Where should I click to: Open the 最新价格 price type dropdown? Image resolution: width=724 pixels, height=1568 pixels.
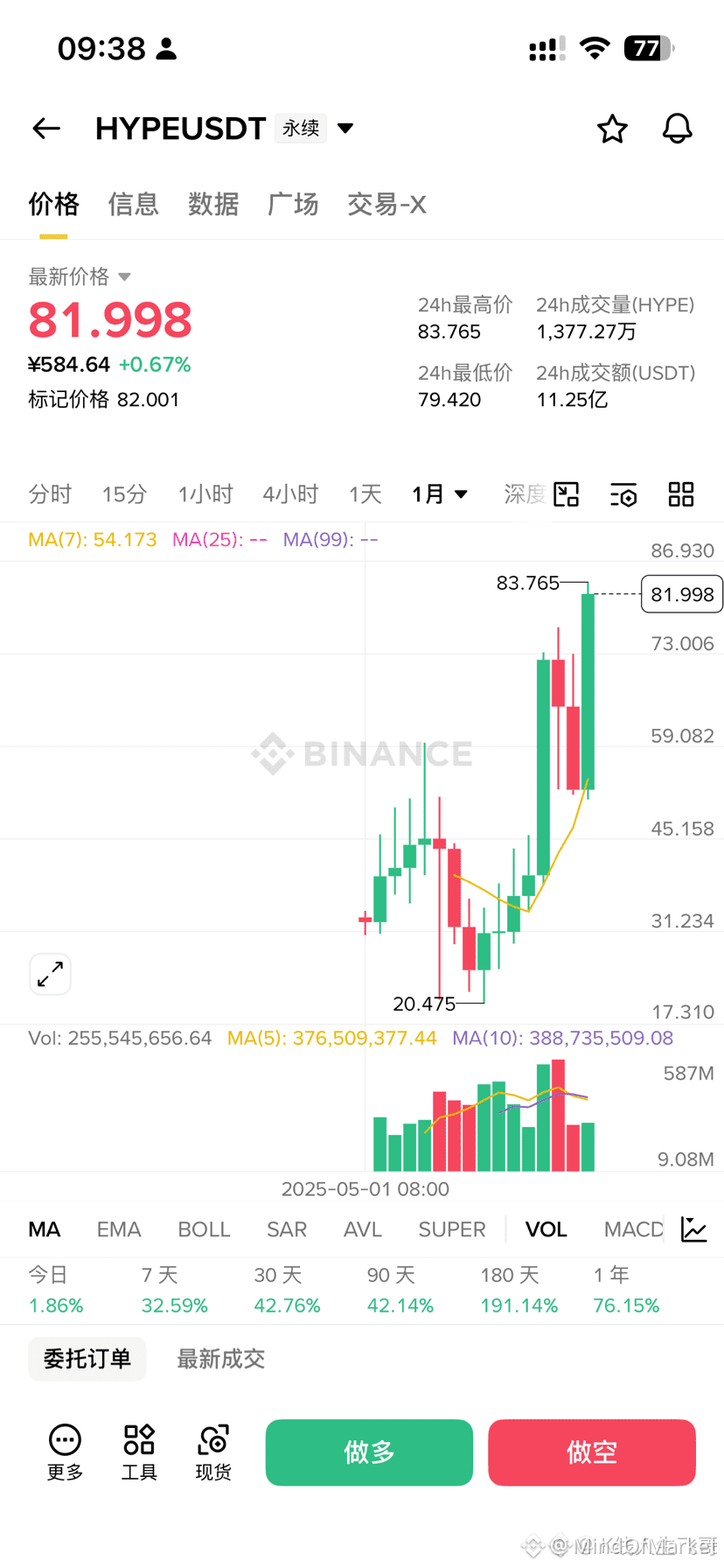point(80,276)
